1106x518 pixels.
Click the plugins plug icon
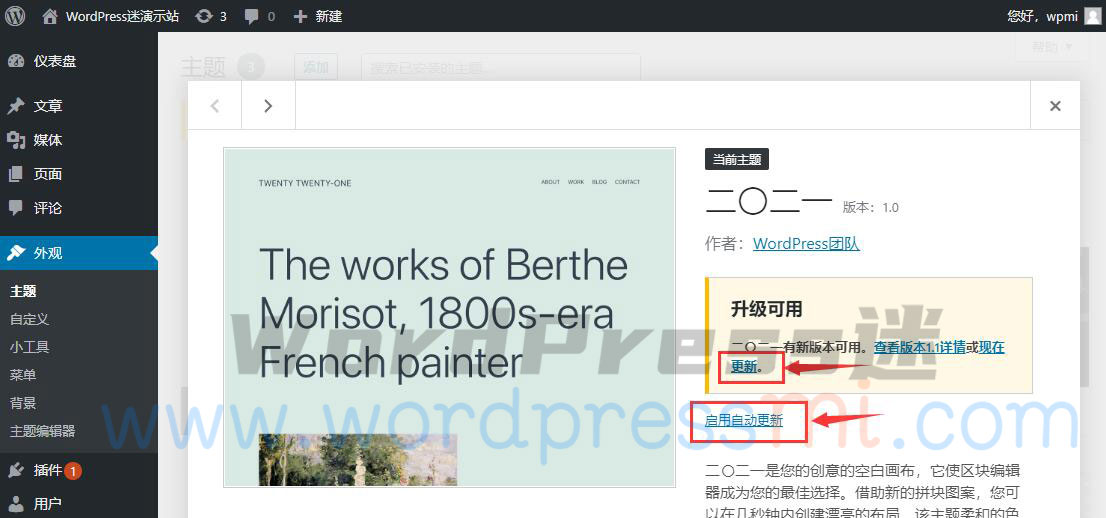coord(16,470)
